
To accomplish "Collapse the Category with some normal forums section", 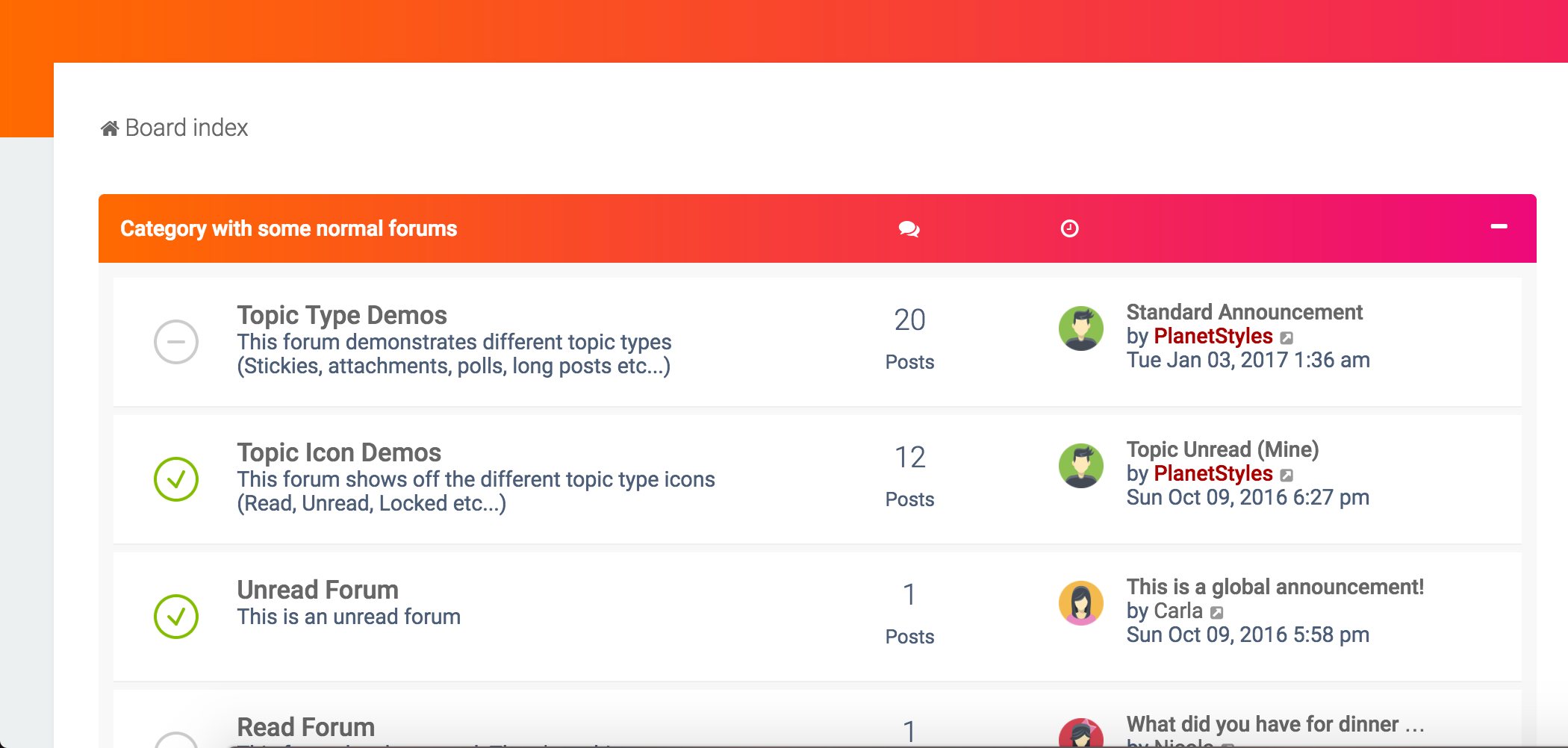I will [x=1499, y=226].
